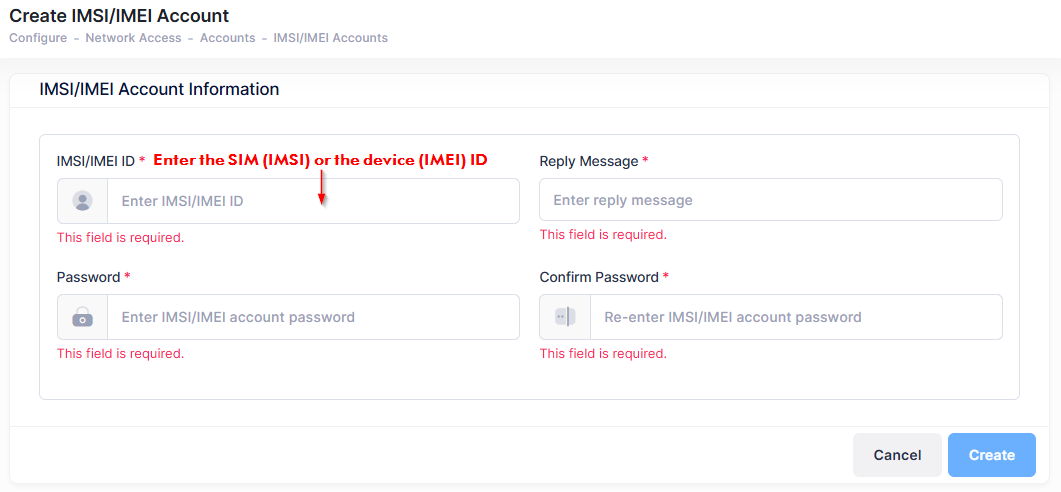Go to Configure in the breadcrumb
The image size is (1061, 492).
(x=37, y=38)
